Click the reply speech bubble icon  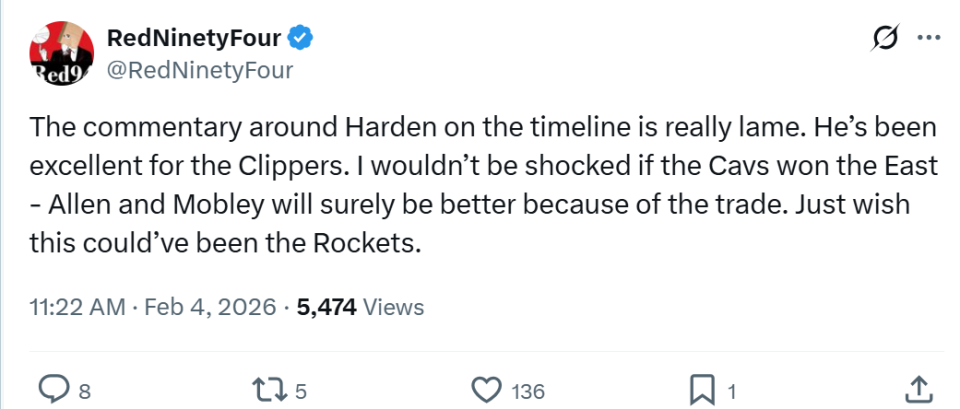coord(51,388)
